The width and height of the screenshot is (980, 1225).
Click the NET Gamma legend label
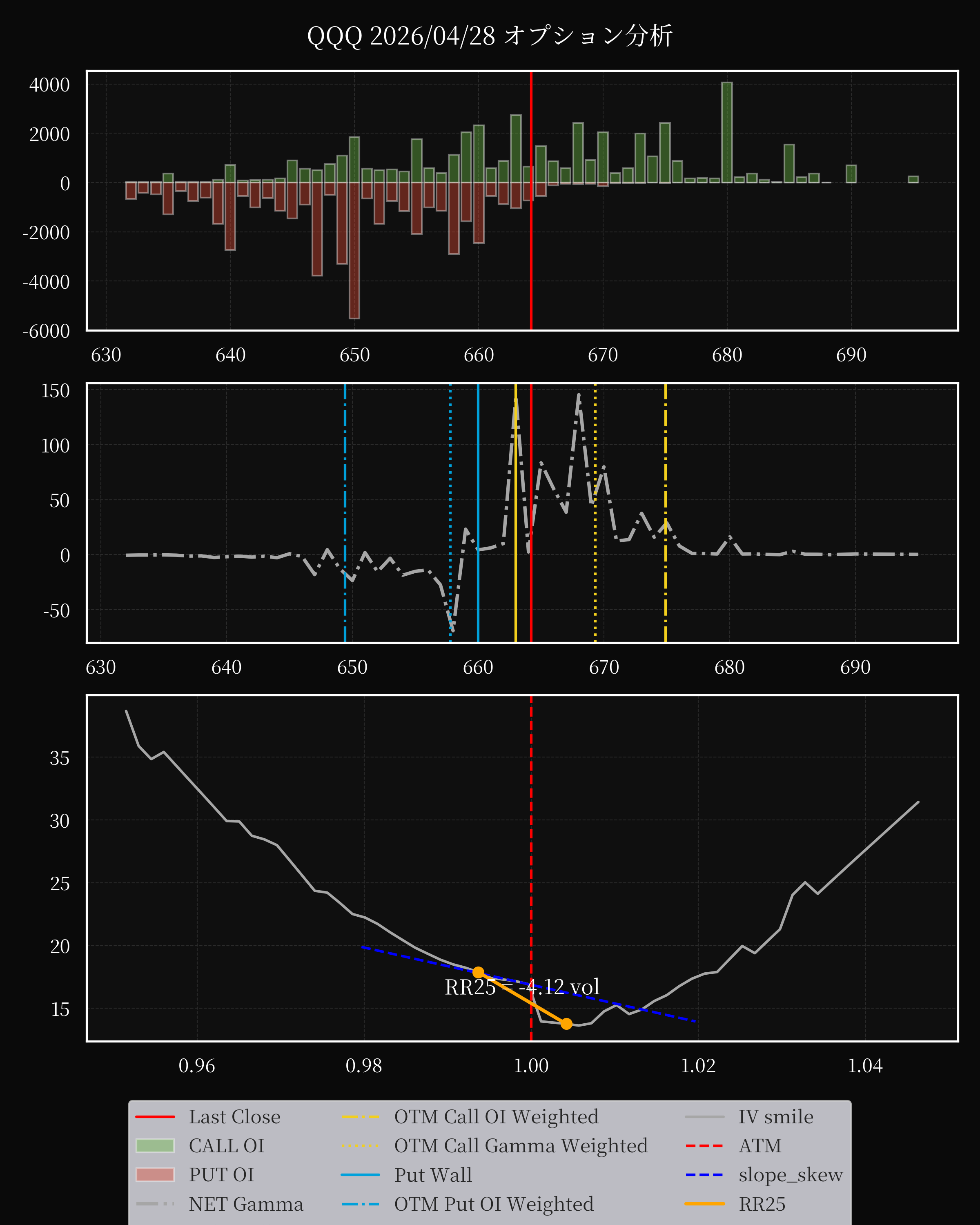click(x=246, y=1204)
